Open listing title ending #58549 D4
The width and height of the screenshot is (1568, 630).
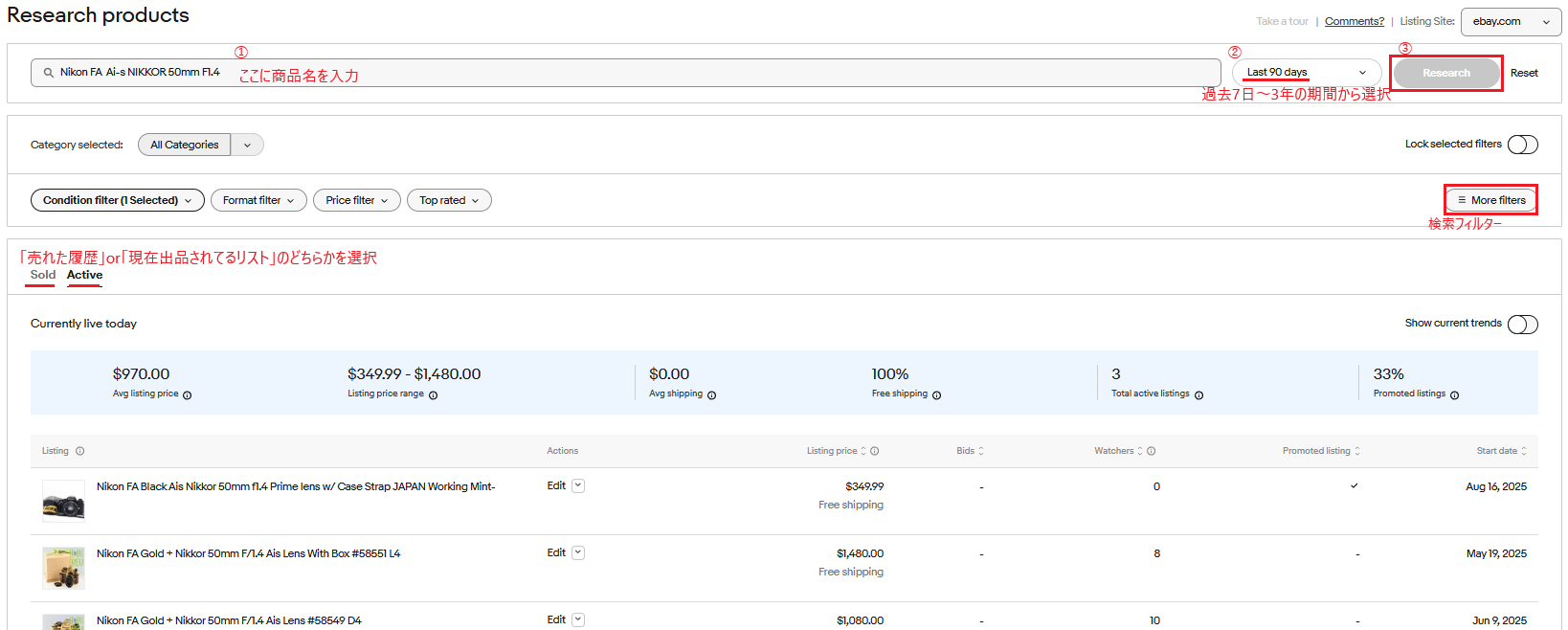[229, 620]
